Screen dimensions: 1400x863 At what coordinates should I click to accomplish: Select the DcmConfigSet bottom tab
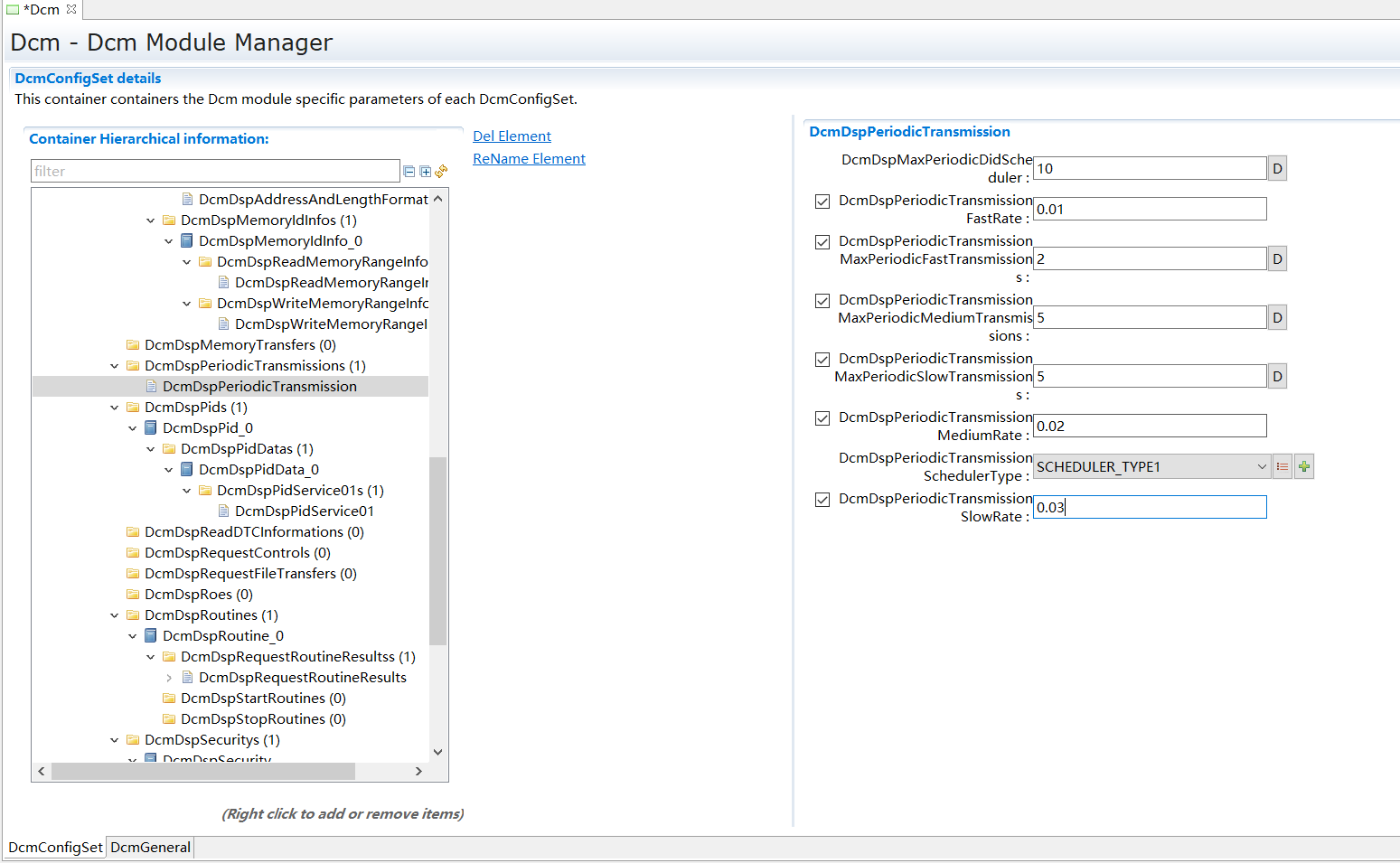(55, 848)
